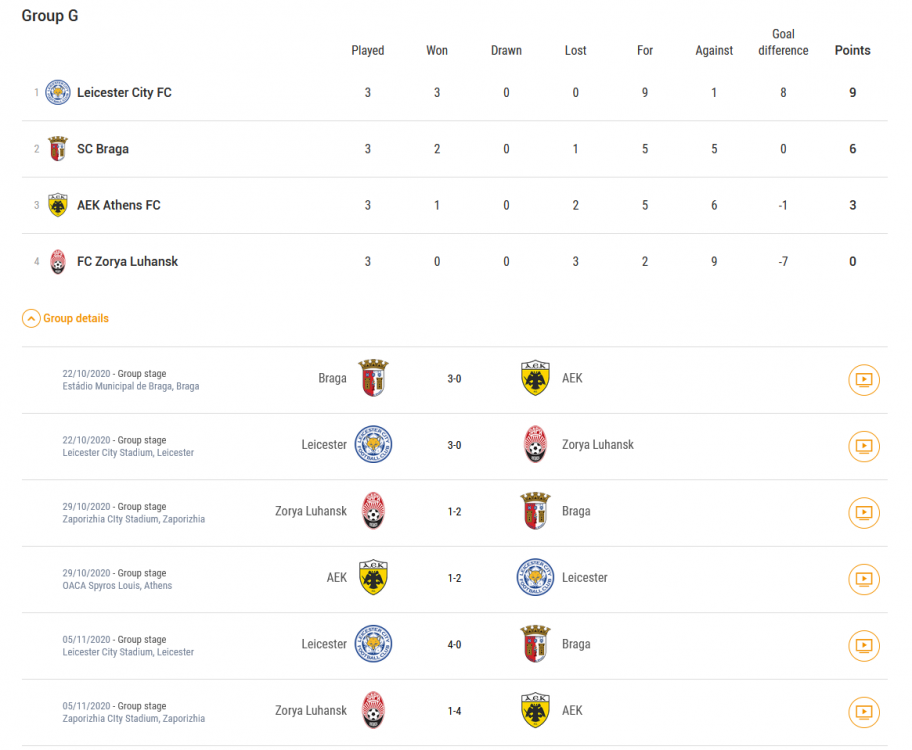Click FC Zorya Luhansk crest in standings
The image size is (912, 750).
point(58,261)
